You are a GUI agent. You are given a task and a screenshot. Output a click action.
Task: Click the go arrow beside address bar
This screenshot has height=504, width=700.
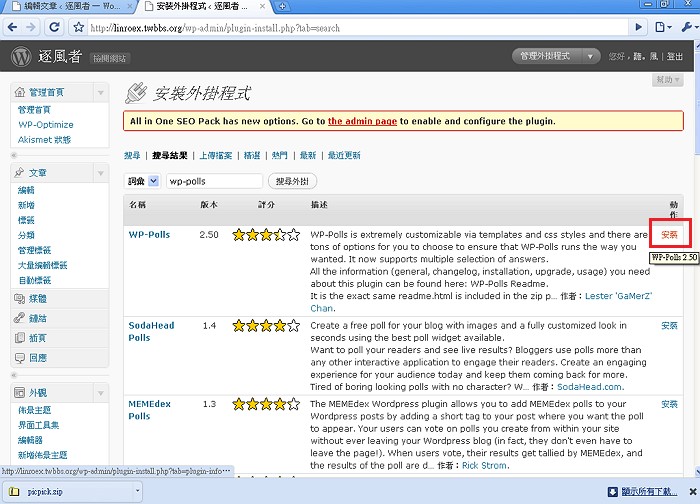[639, 27]
